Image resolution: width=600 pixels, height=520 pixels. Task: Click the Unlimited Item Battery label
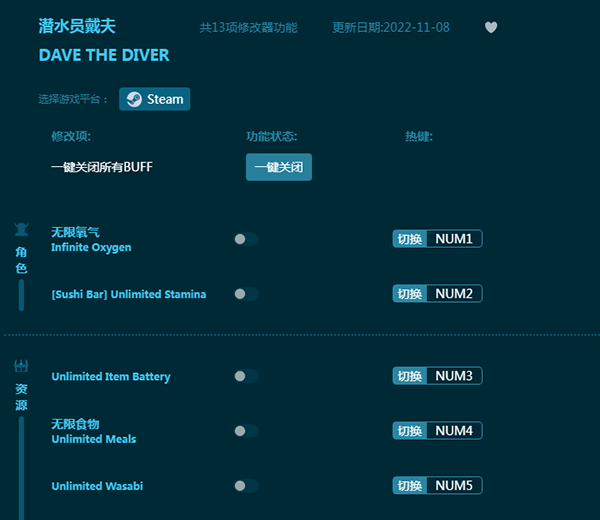point(111,377)
